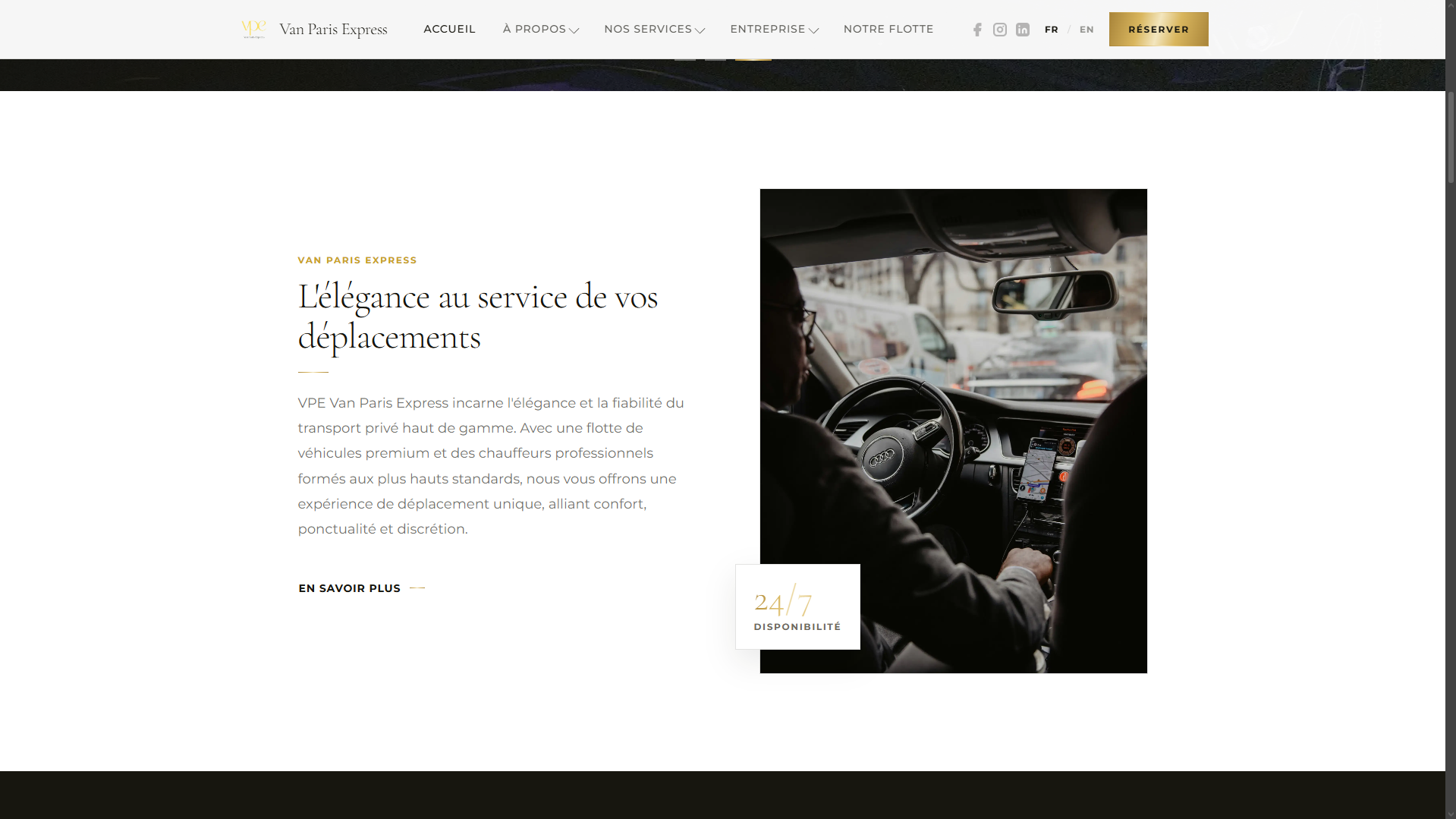
Task: Click the Van Paris Express site title
Action: pyautogui.click(x=333, y=30)
